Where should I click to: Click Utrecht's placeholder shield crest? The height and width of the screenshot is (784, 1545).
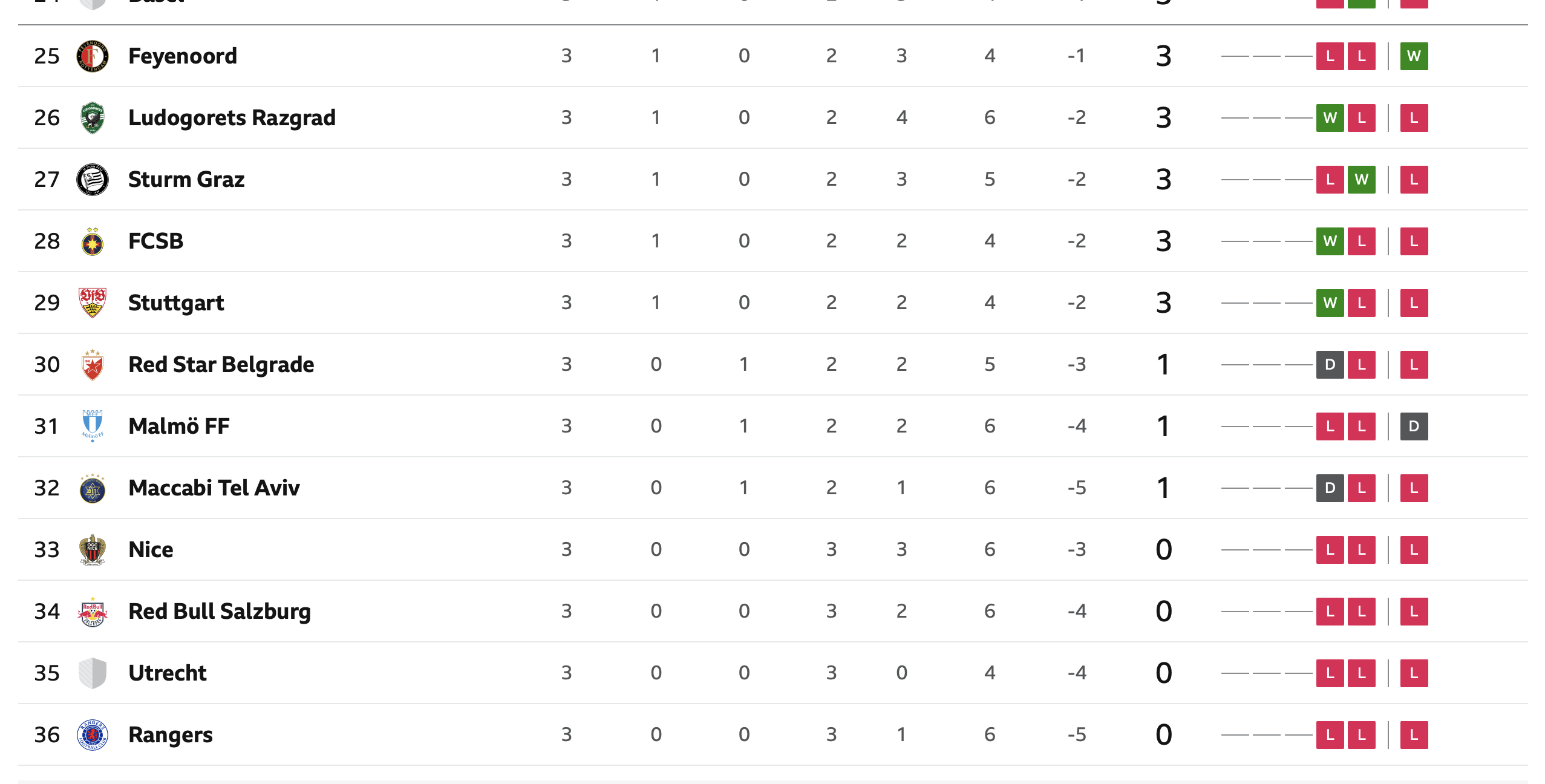click(92, 673)
